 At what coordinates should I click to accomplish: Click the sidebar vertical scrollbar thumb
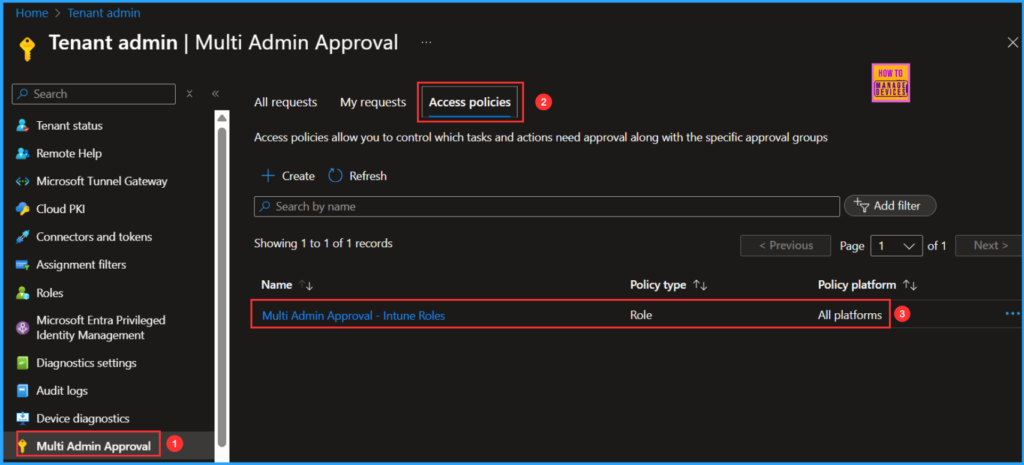[x=222, y=287]
